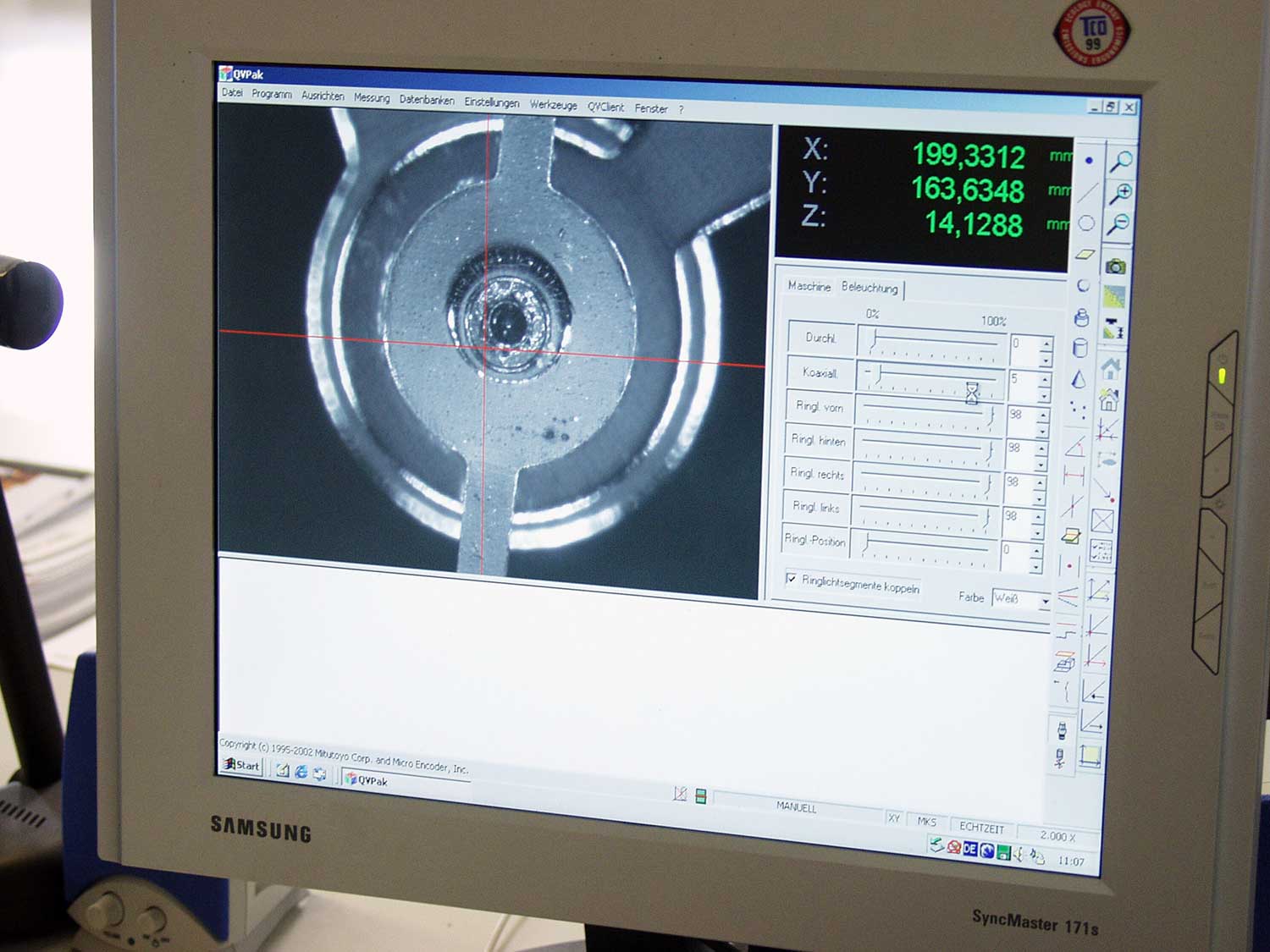
Task: Click the checklist grid icon
Action: click(1101, 552)
